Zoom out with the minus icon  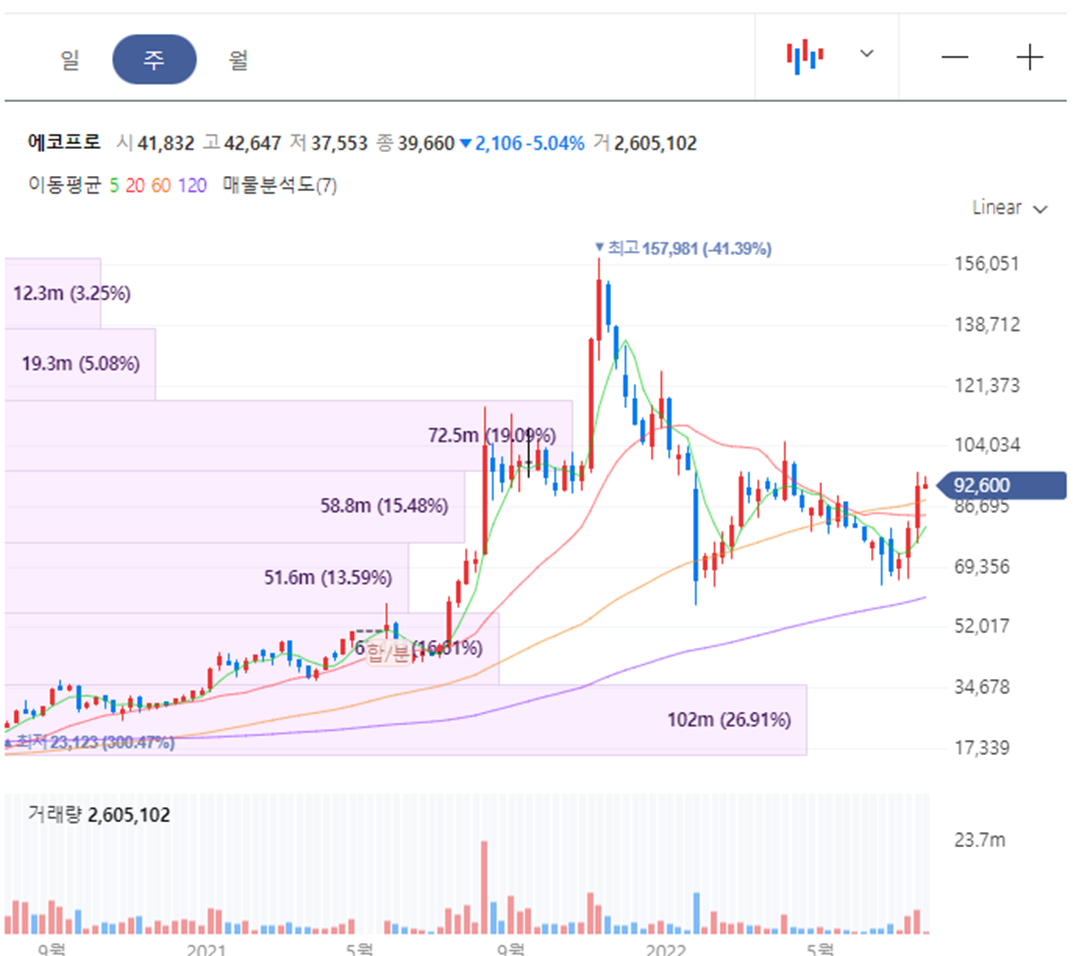pos(955,57)
